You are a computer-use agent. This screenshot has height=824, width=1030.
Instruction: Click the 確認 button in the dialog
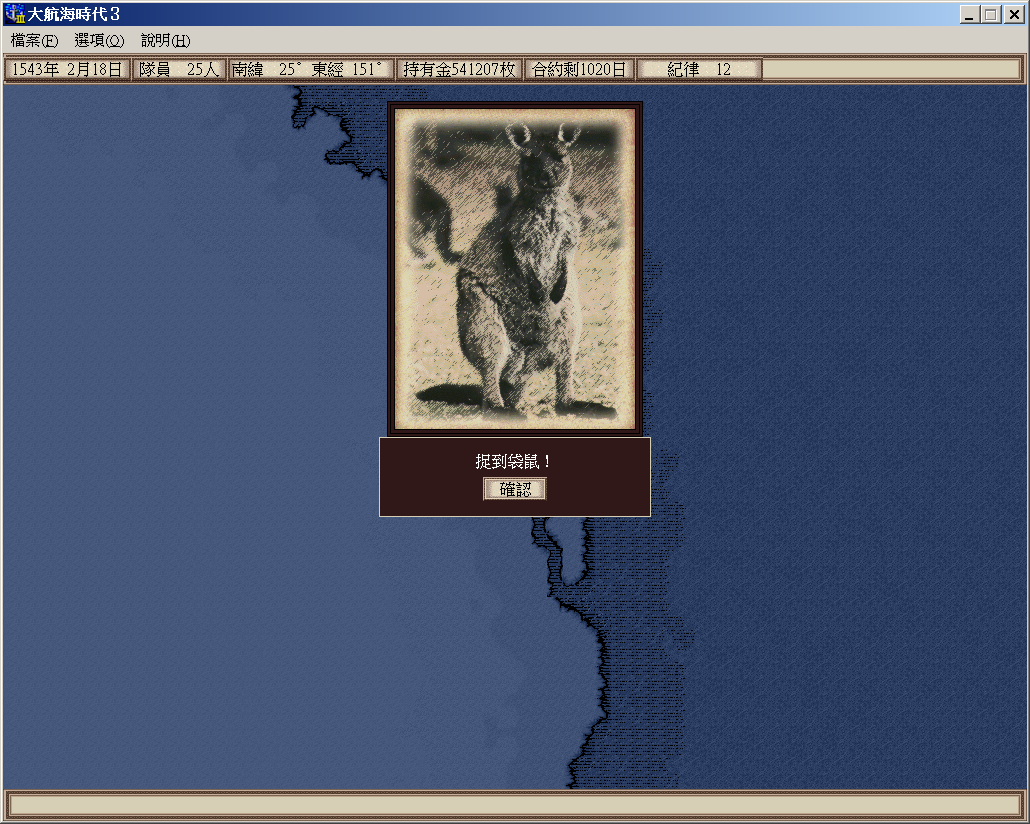point(515,489)
